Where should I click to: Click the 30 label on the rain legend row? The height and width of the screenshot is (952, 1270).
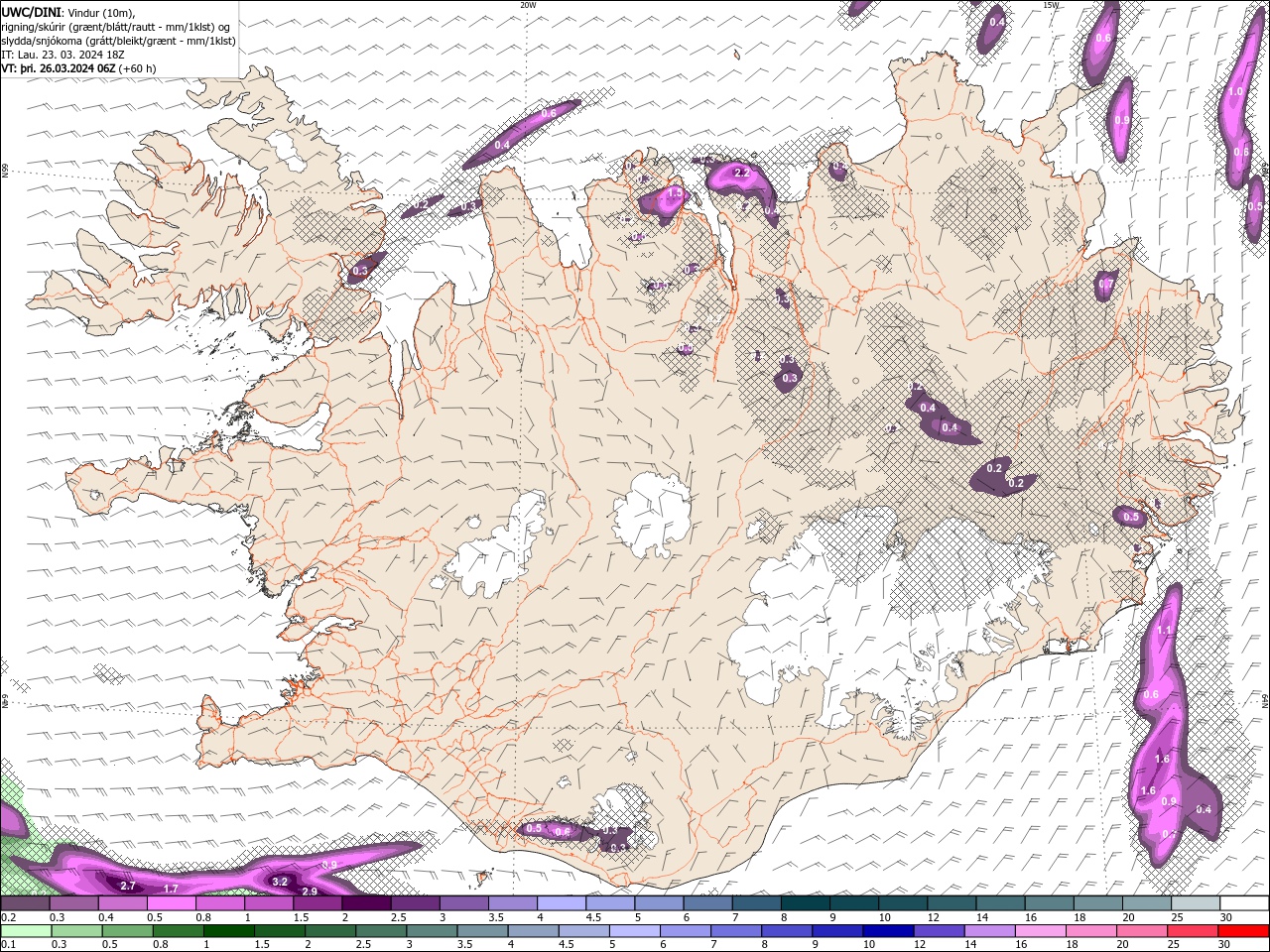click(x=1225, y=944)
